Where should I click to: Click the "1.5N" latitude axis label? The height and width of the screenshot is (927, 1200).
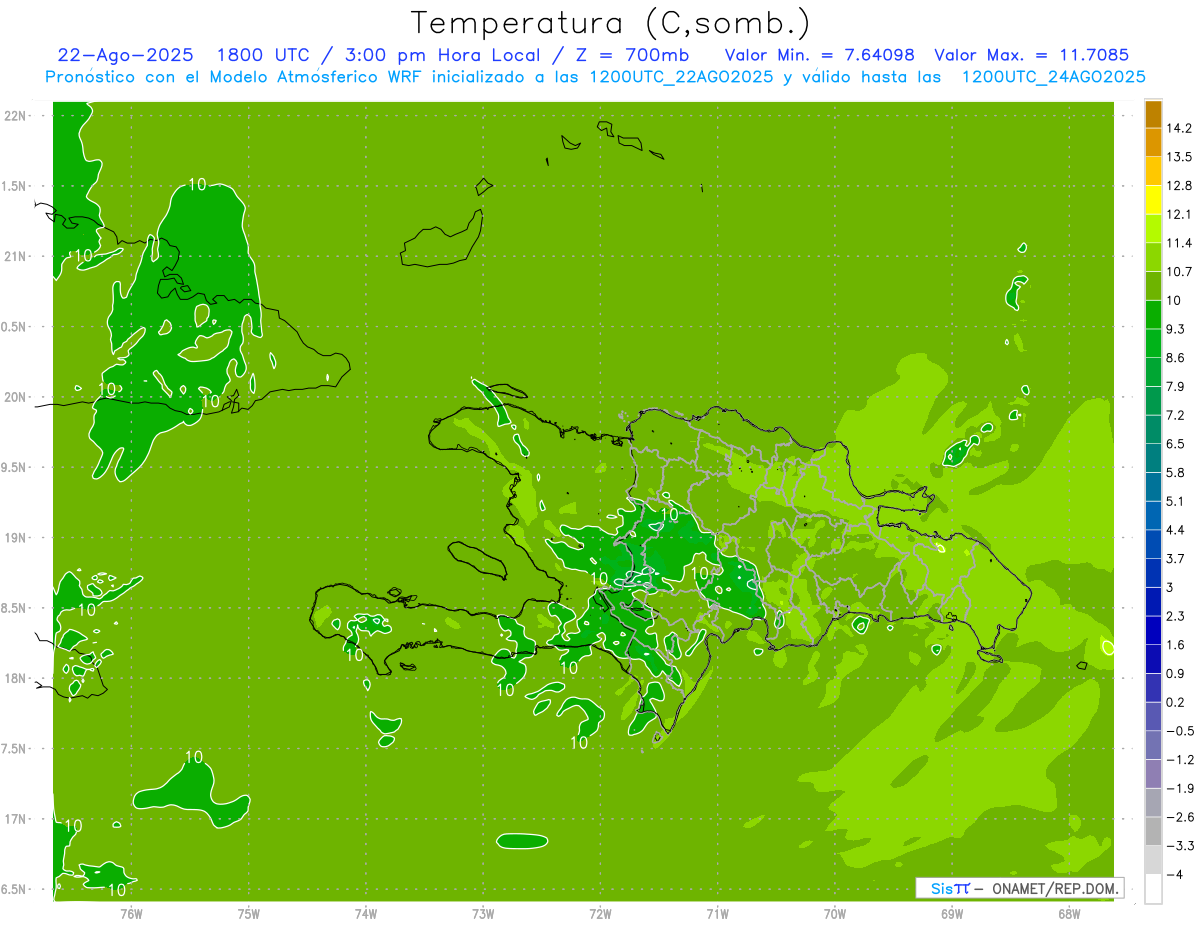(x=15, y=187)
